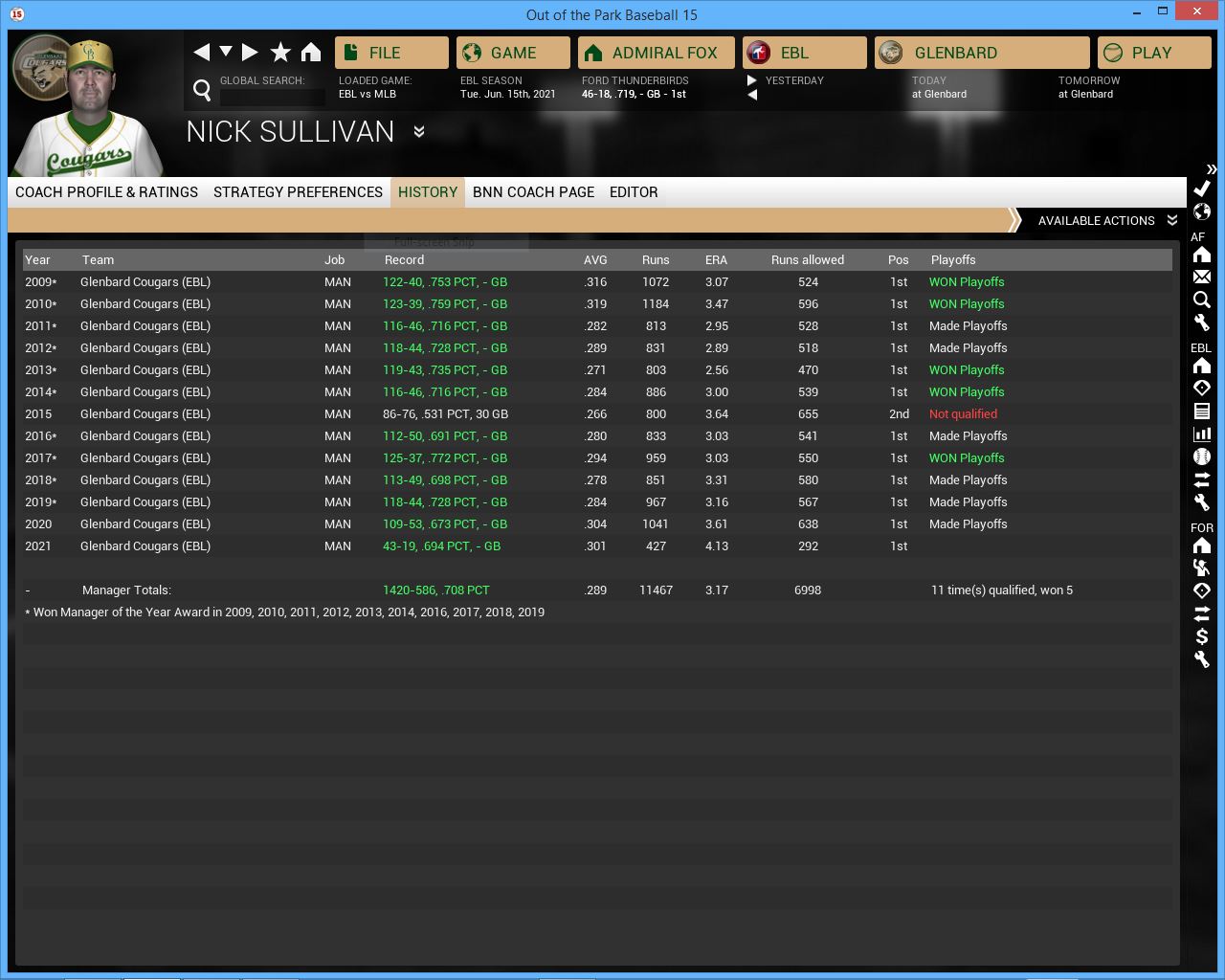Click the dollar sign icon under FOR

point(1202,636)
